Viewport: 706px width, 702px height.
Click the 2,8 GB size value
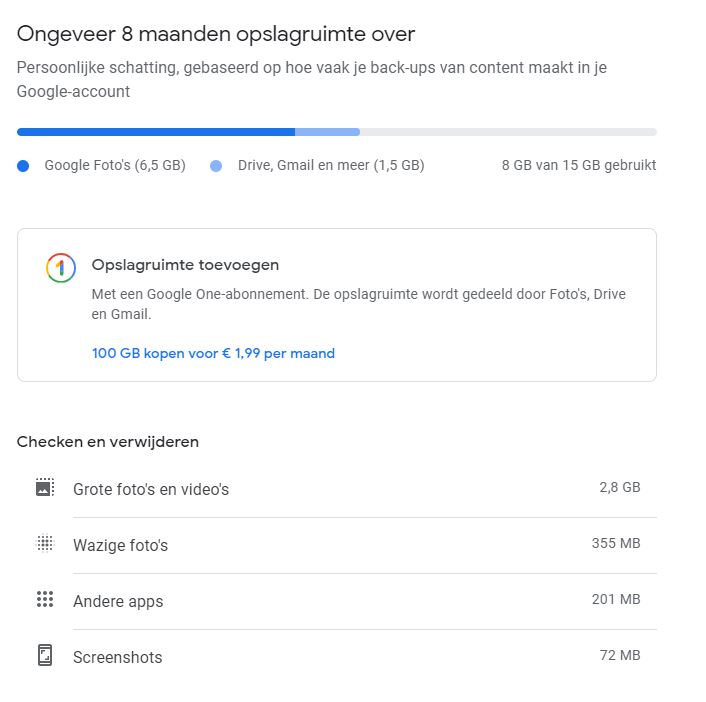point(620,488)
